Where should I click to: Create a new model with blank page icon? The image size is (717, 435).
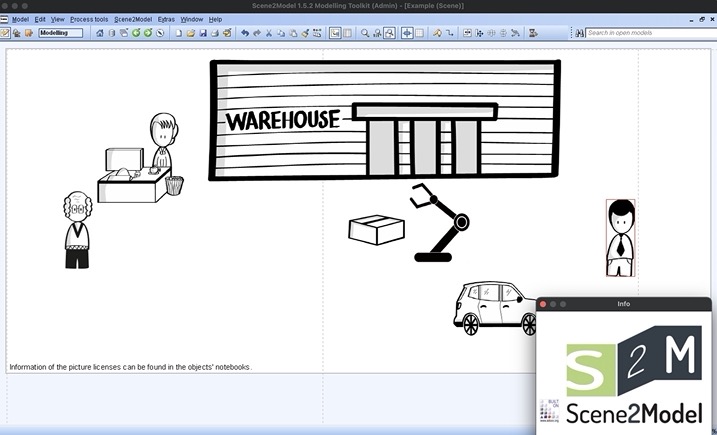[x=179, y=33]
